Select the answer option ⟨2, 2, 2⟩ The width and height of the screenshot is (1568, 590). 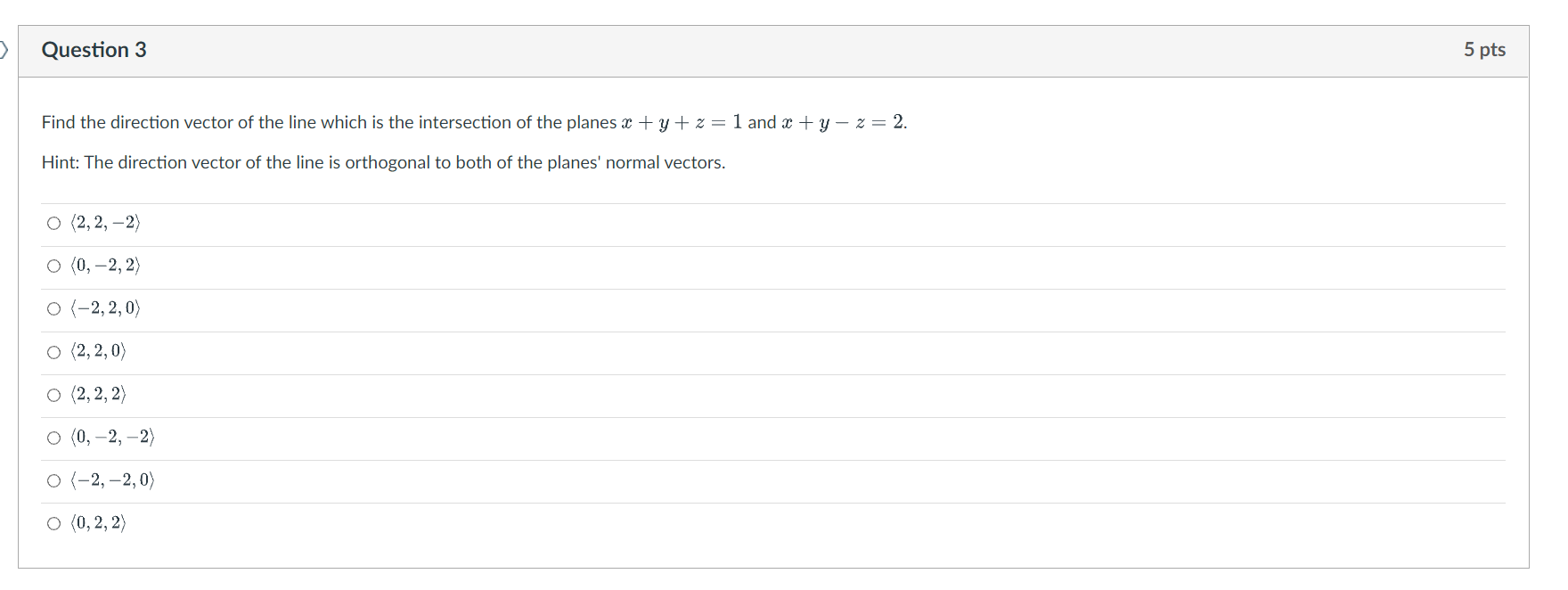pos(53,394)
